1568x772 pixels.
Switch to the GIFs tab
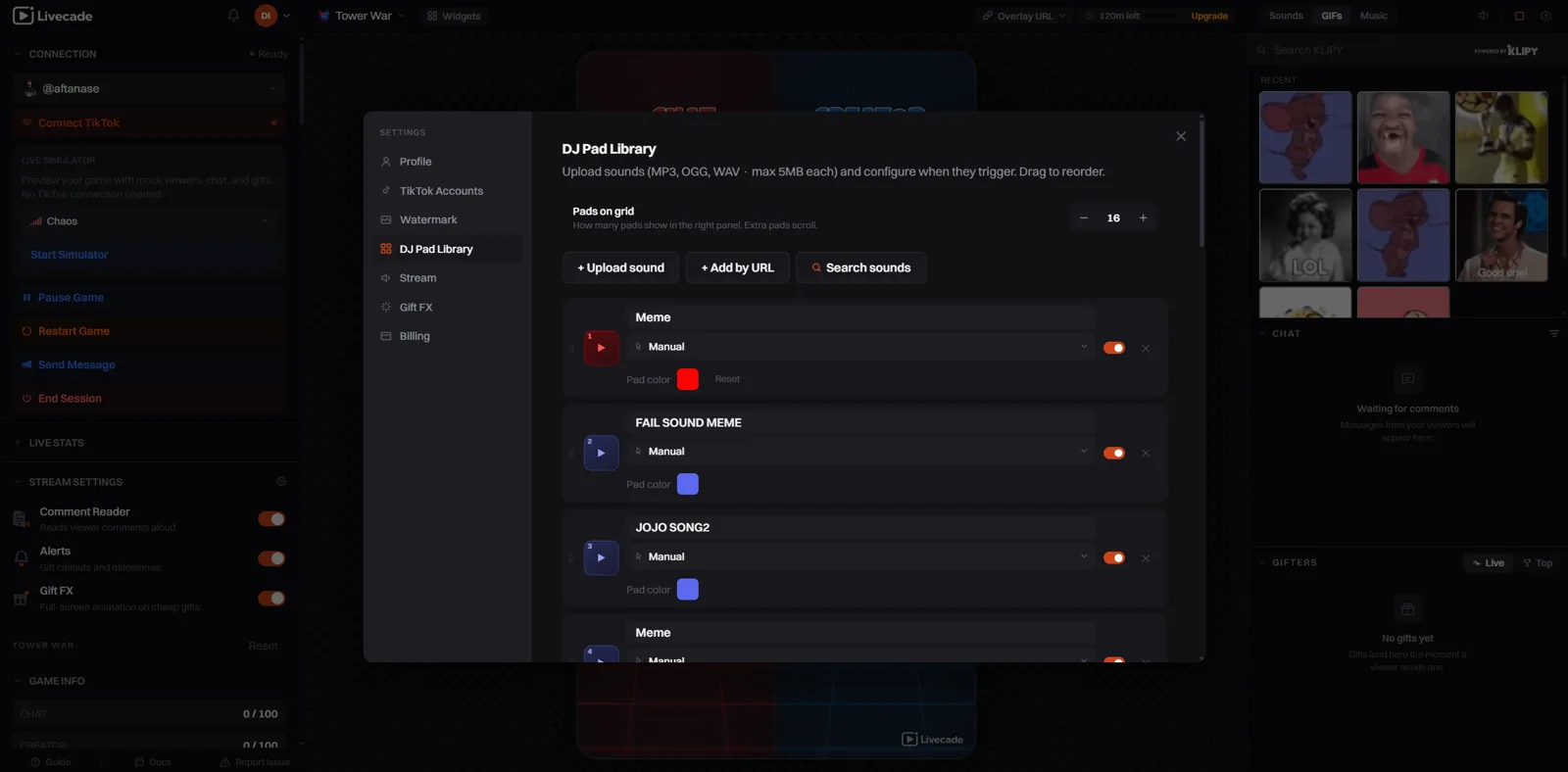1331,16
